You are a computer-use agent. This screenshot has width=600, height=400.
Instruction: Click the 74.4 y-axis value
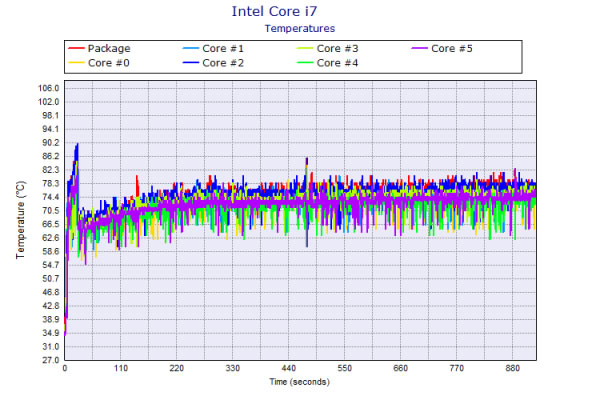click(x=51, y=197)
